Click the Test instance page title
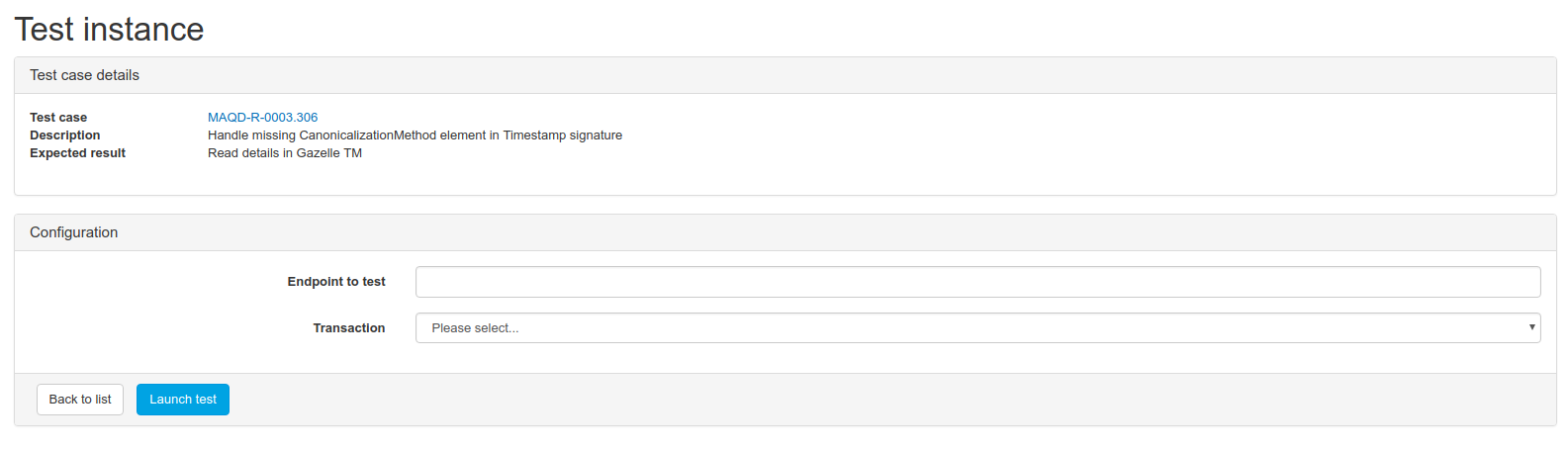The width and height of the screenshot is (1568, 450). (109, 30)
